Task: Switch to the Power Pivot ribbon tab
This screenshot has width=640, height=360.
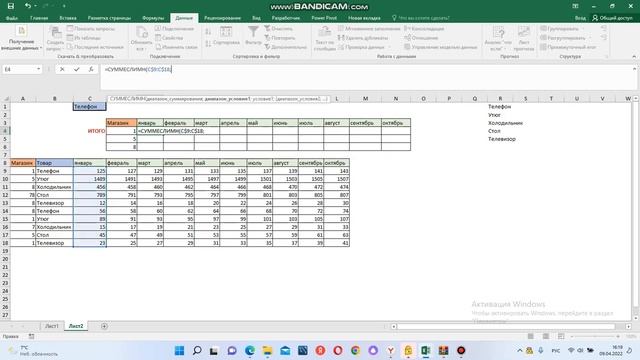Action: pos(324,18)
